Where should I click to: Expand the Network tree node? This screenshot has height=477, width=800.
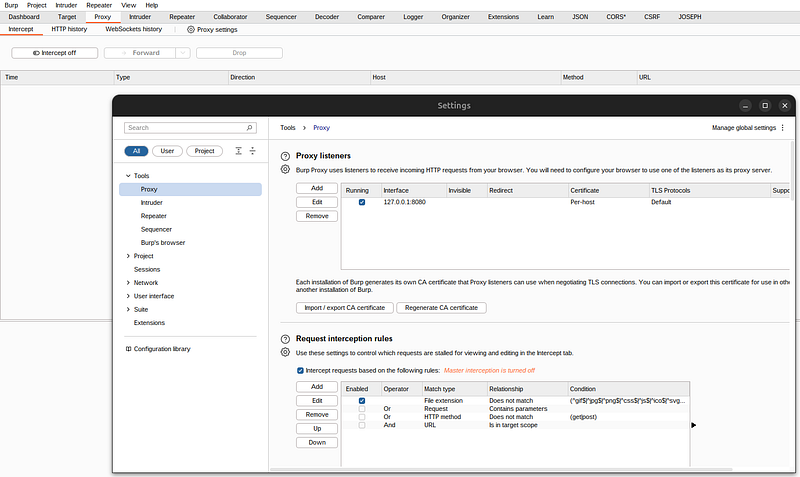[128, 283]
